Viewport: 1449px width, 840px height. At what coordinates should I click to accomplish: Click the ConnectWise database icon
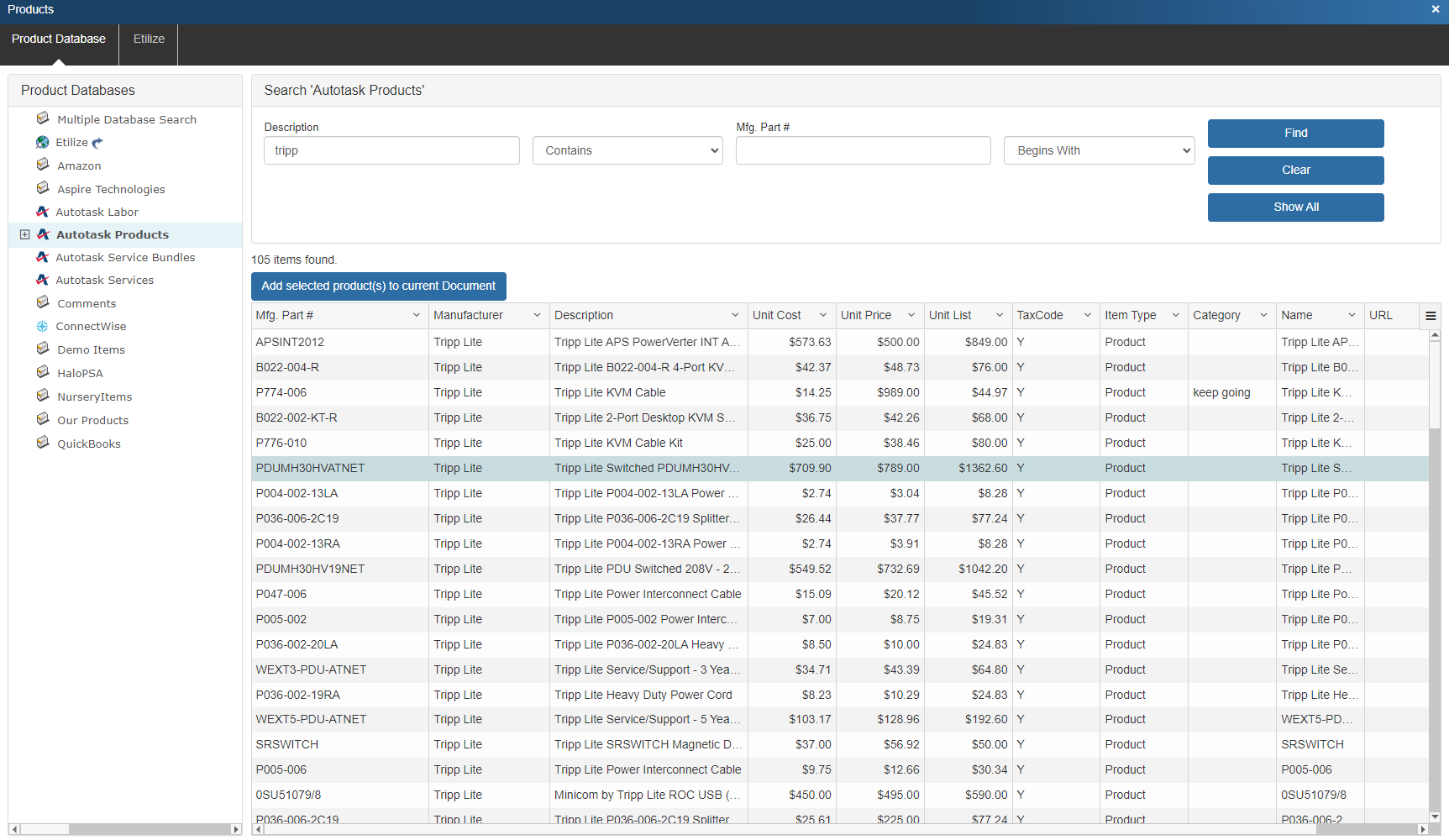click(43, 327)
